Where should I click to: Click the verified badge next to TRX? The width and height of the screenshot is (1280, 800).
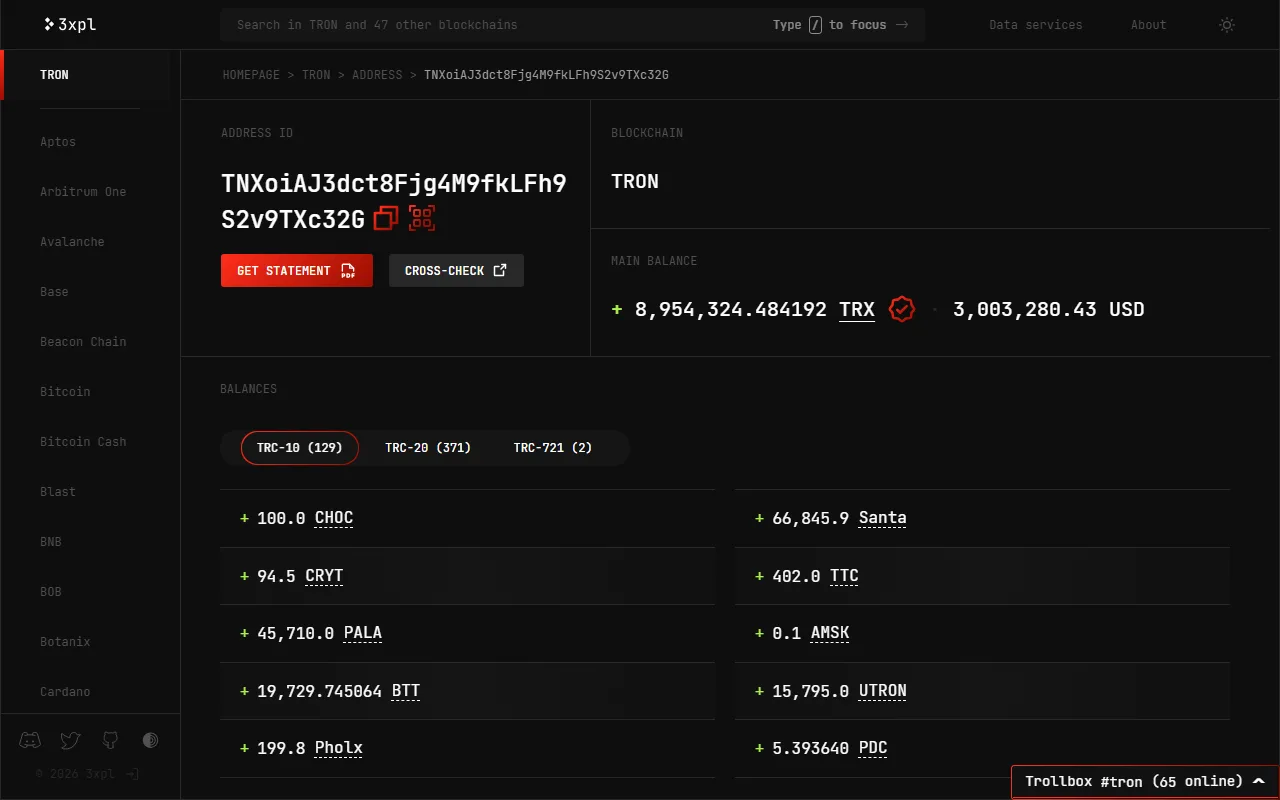(x=902, y=309)
